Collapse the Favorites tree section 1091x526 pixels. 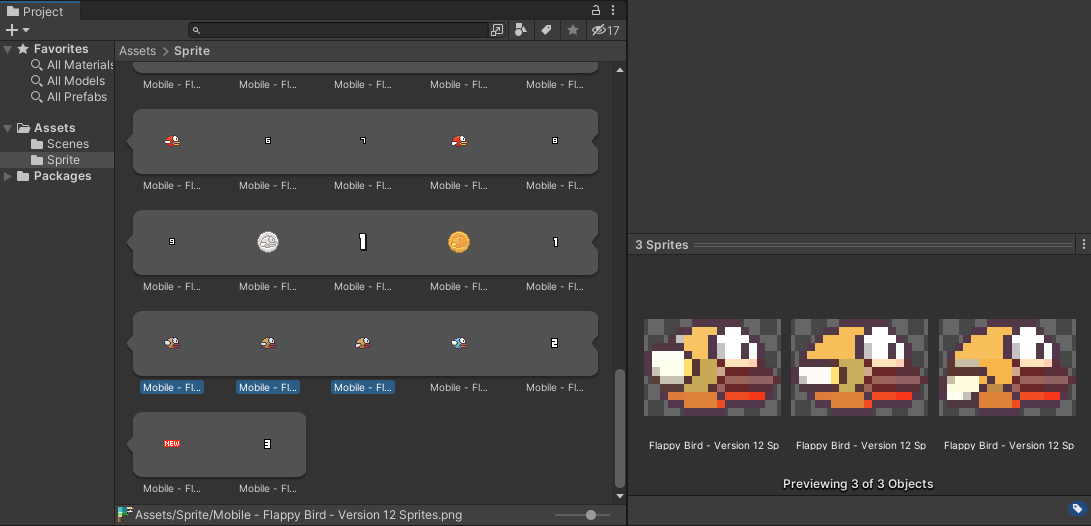pos(8,49)
